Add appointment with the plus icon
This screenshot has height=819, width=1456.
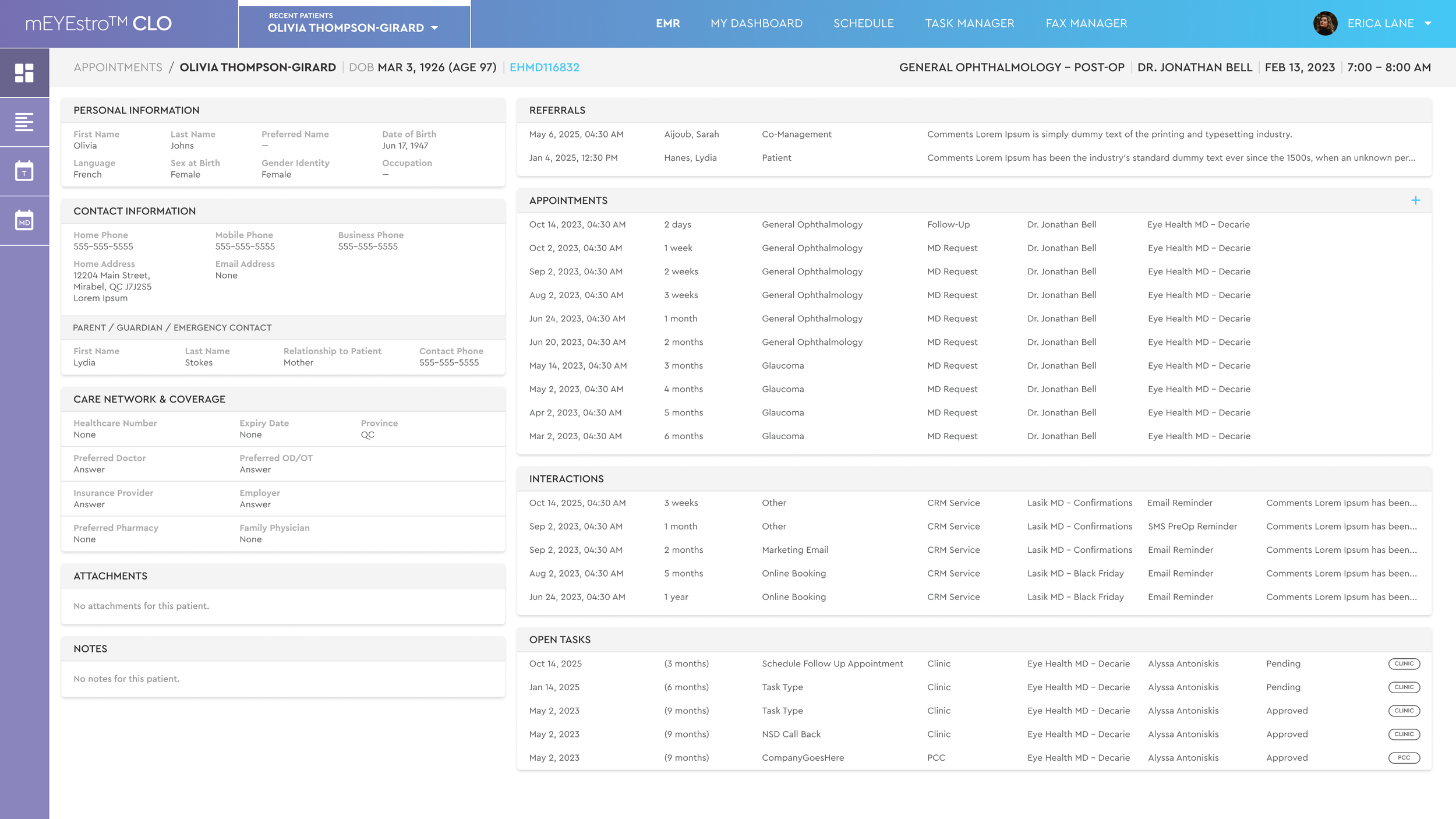pyautogui.click(x=1415, y=200)
